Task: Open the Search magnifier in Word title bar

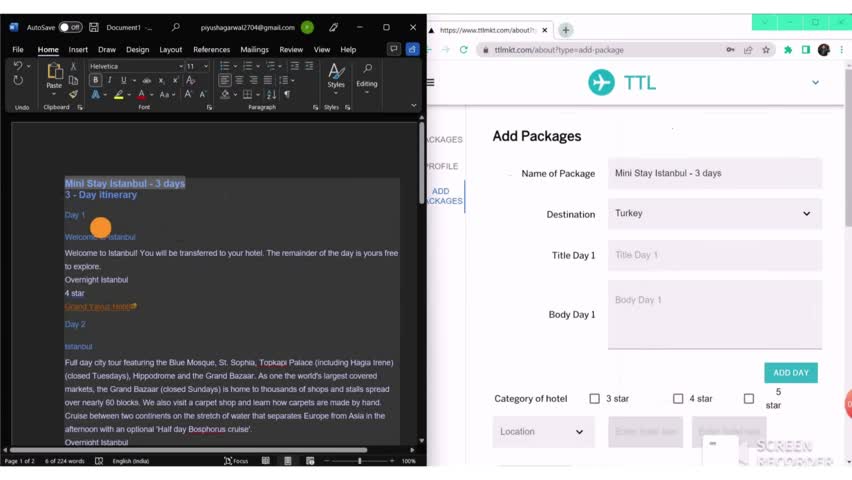Action: point(176,27)
